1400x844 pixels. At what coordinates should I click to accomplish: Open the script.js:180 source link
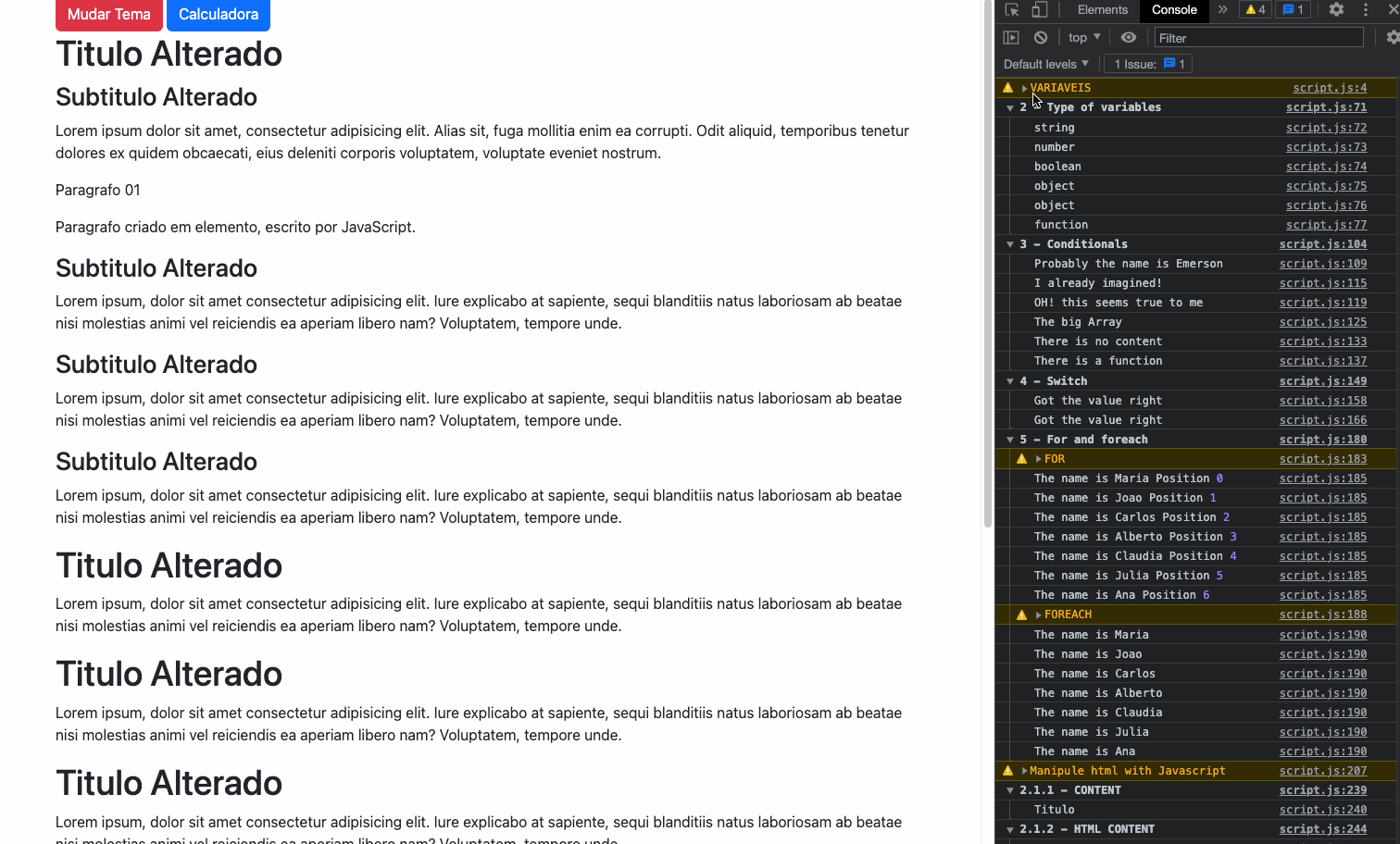1323,440
